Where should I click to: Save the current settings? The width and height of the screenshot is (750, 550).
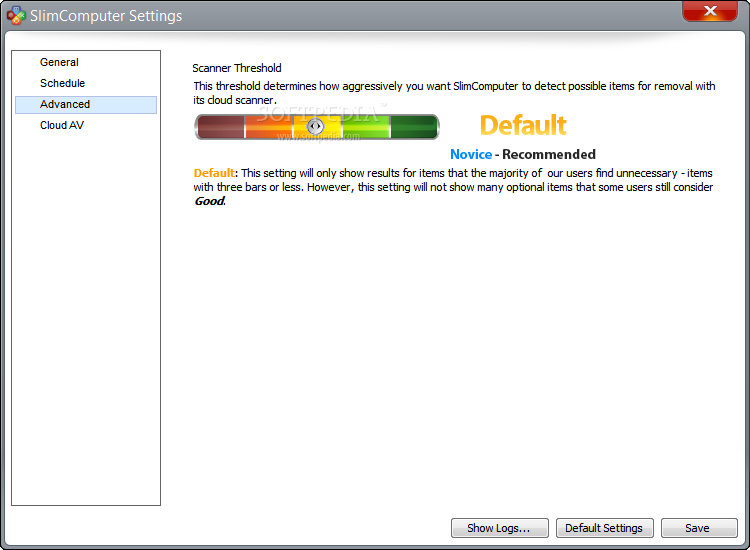(699, 528)
